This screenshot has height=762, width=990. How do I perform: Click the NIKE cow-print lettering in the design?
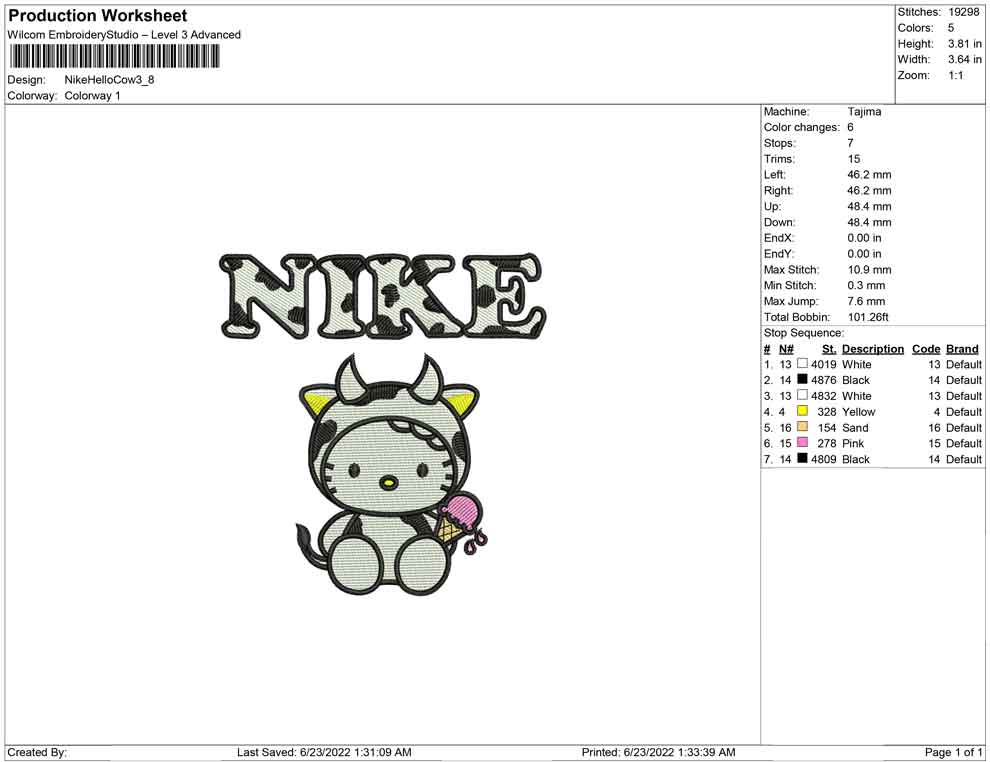[x=382, y=295]
